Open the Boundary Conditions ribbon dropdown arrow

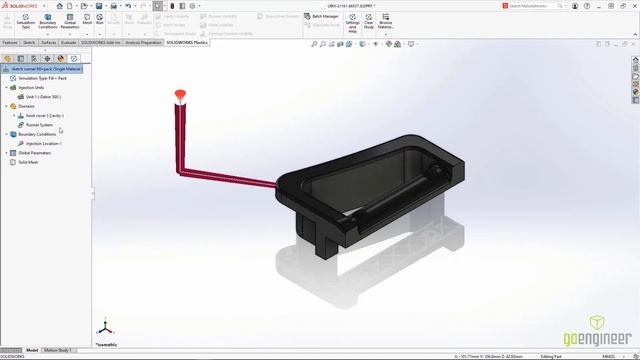pos(47,34)
